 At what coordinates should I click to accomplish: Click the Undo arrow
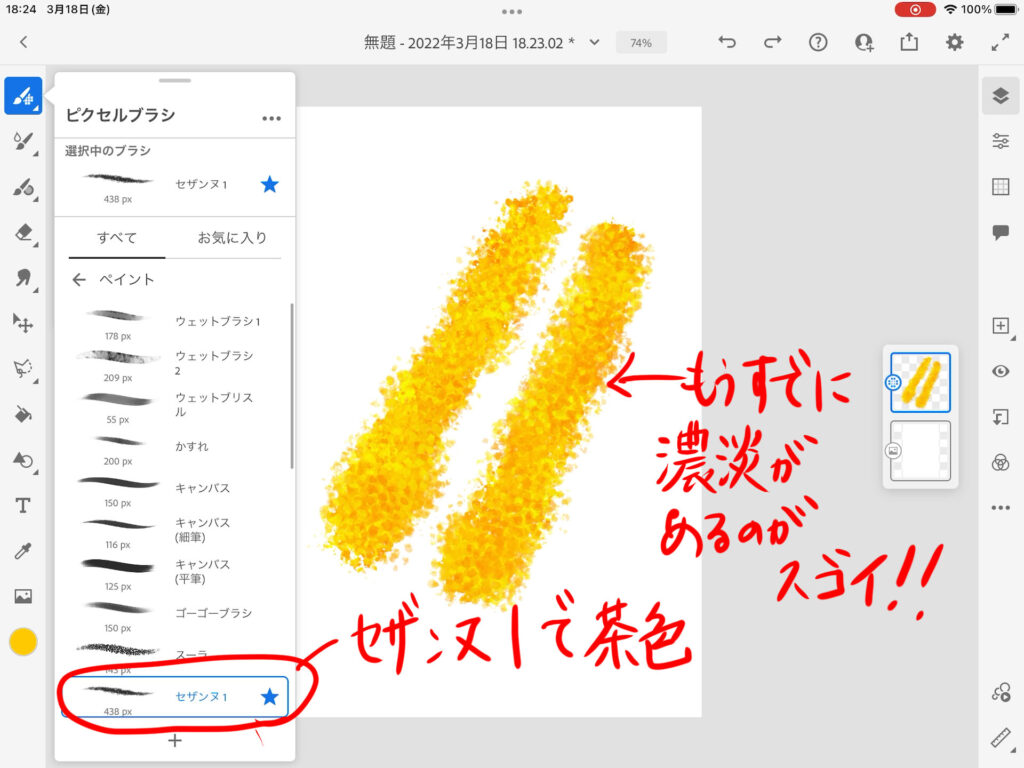coord(727,42)
